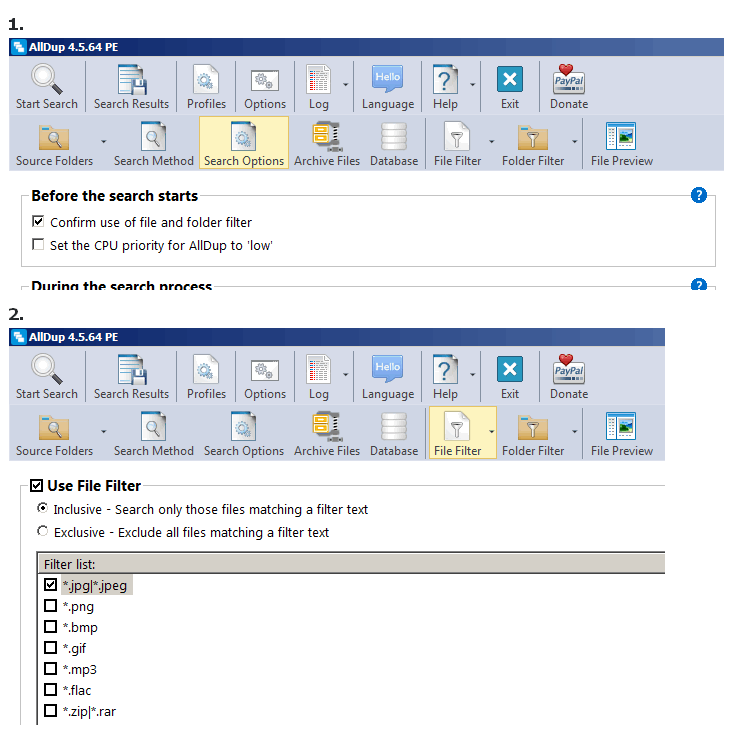Select the 'Exclusive' filter mode radio button
This screenshot has width=733, height=734.
pos(42,532)
